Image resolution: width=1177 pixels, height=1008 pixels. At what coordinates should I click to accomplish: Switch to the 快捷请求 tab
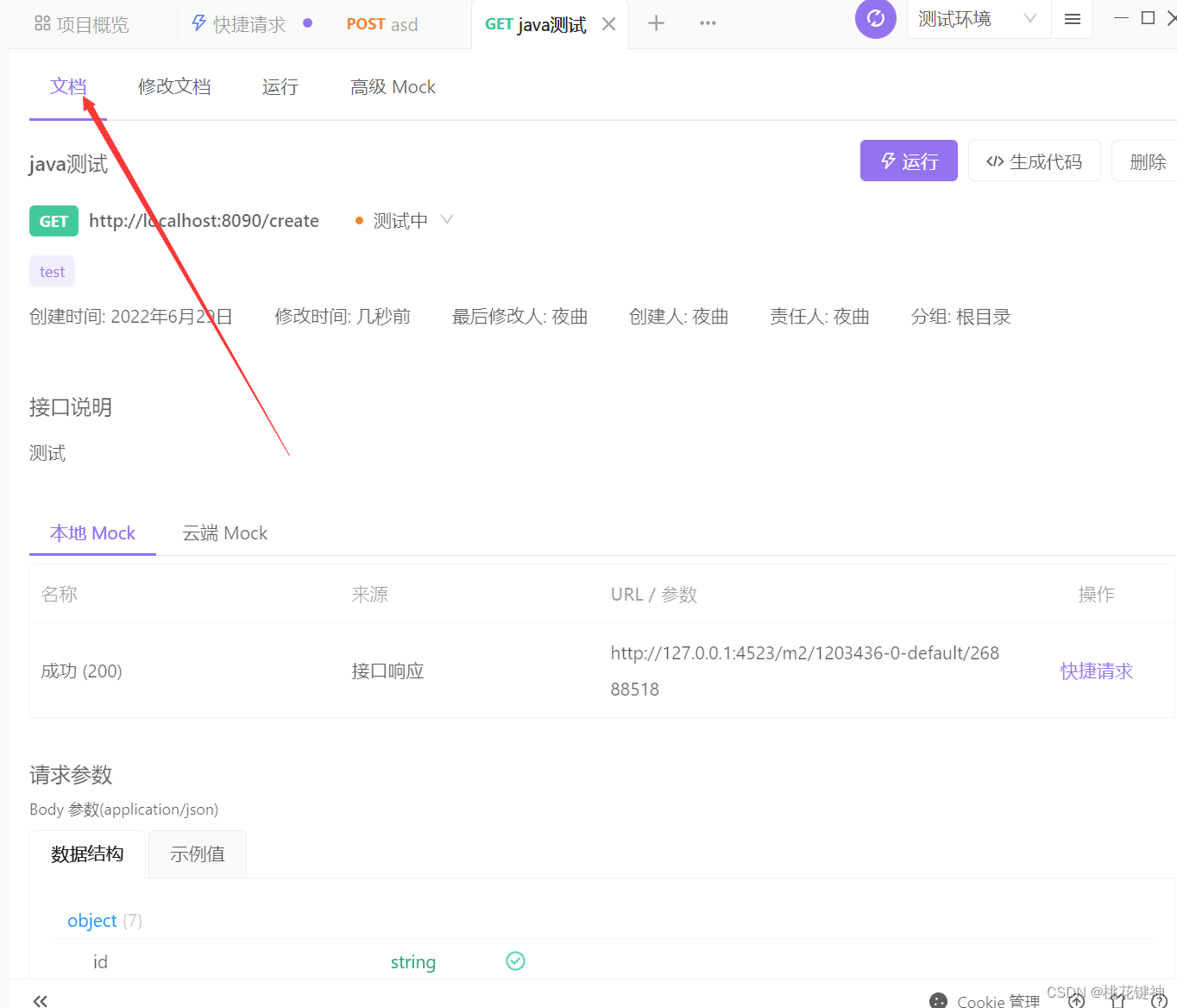coord(251,24)
